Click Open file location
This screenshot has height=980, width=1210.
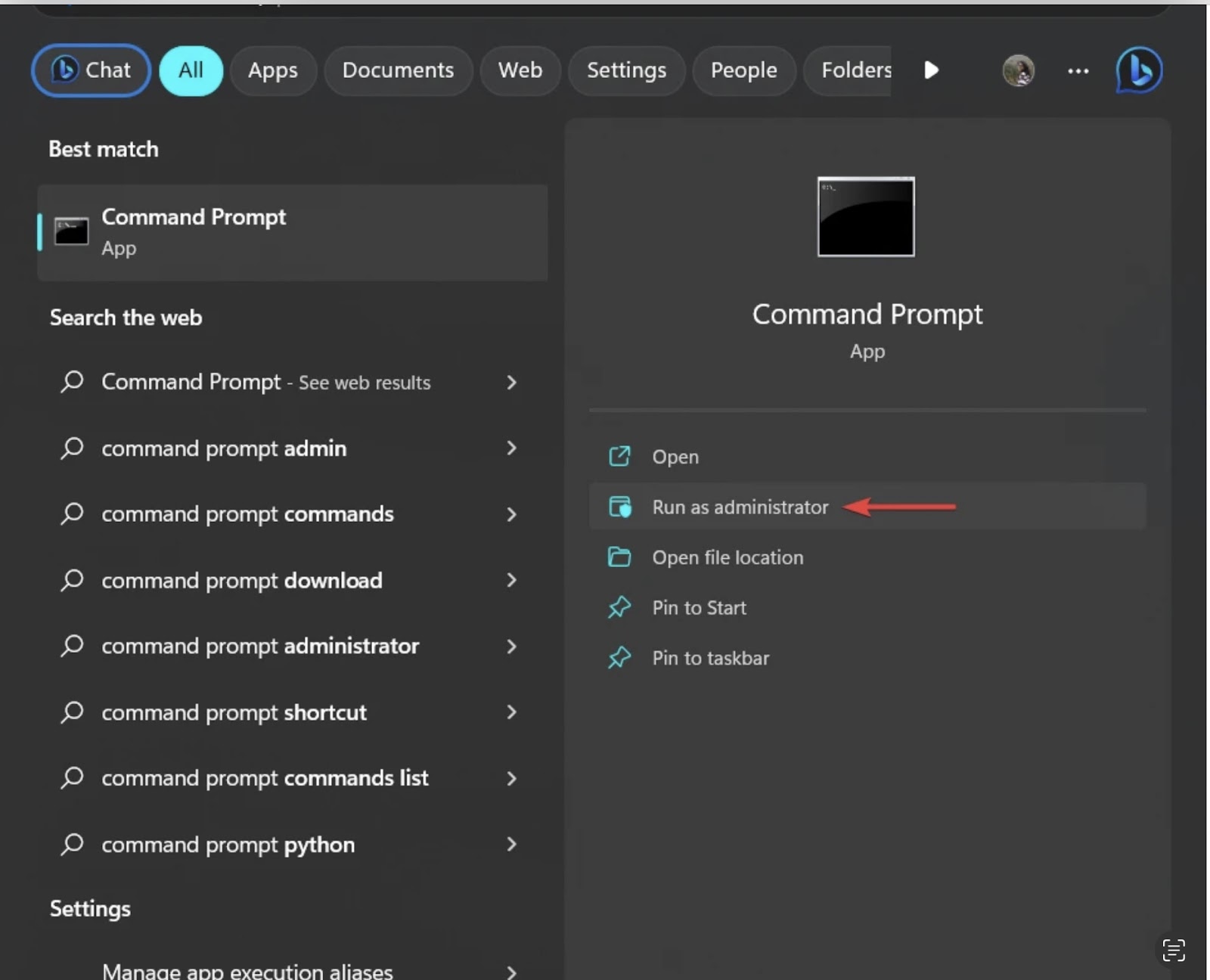867,557
